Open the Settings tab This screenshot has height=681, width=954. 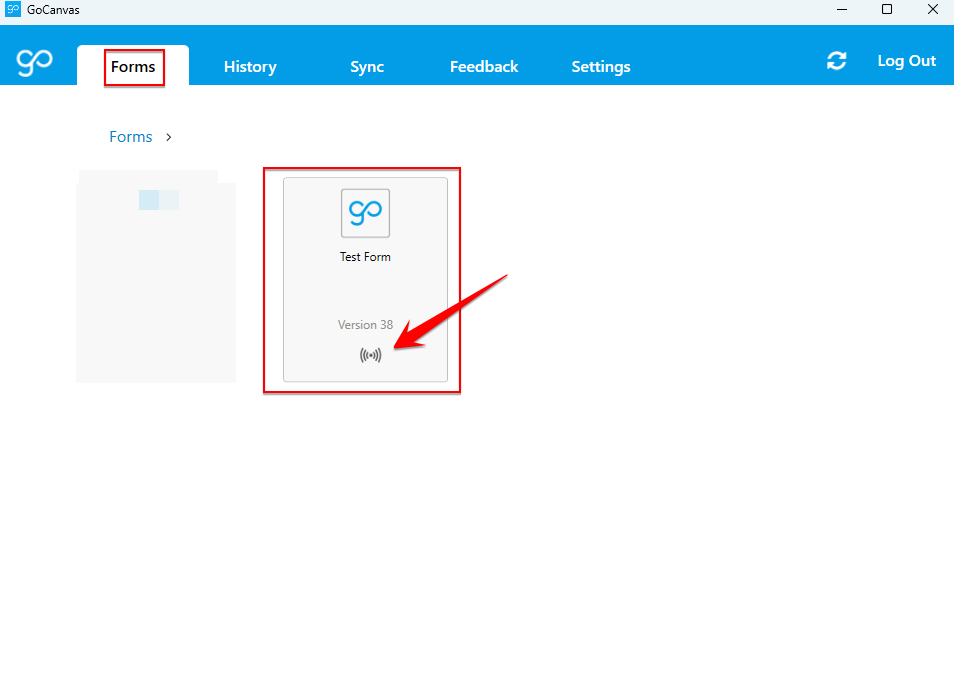(601, 67)
